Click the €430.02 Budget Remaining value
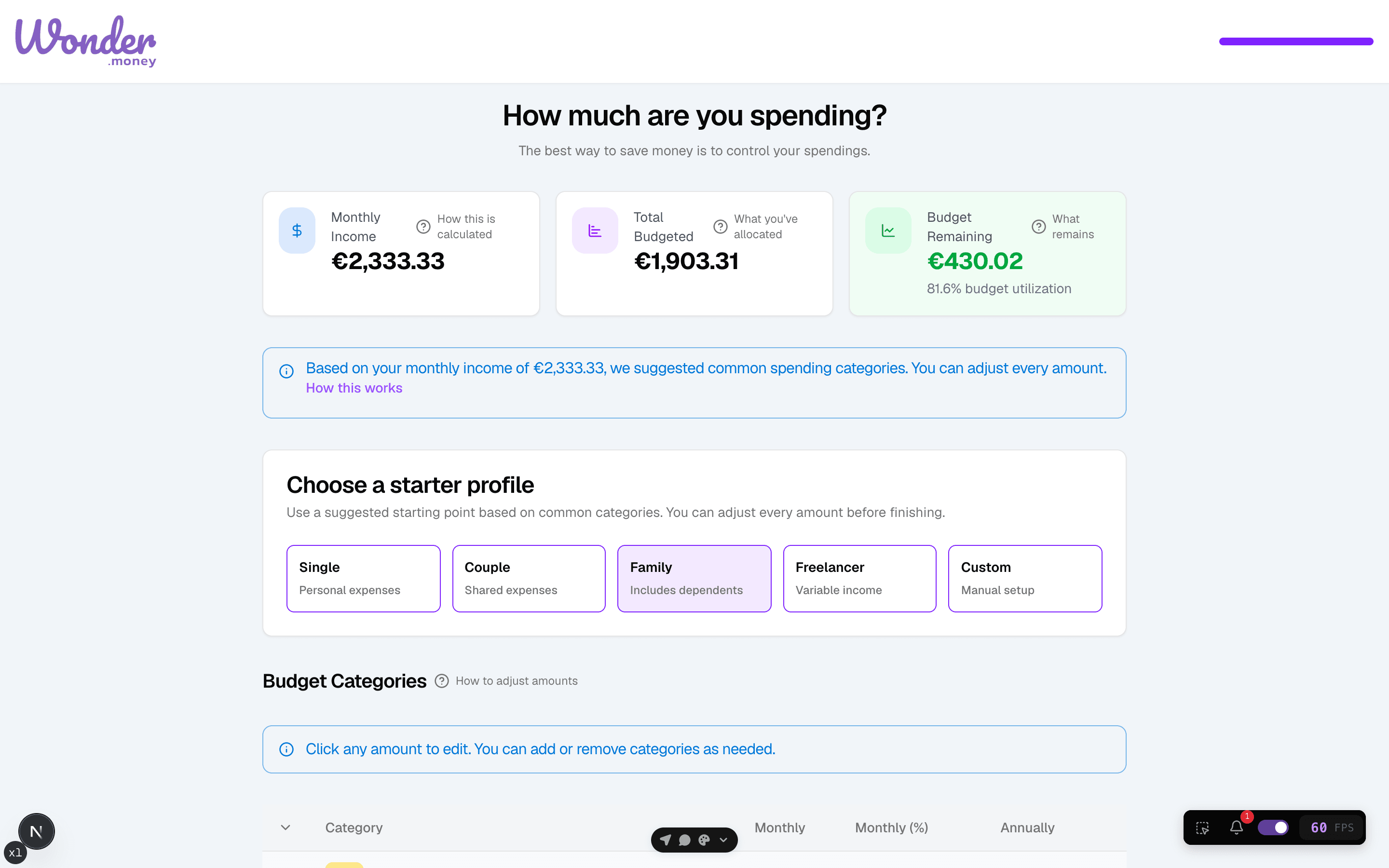The height and width of the screenshot is (868, 1389). coord(975,262)
